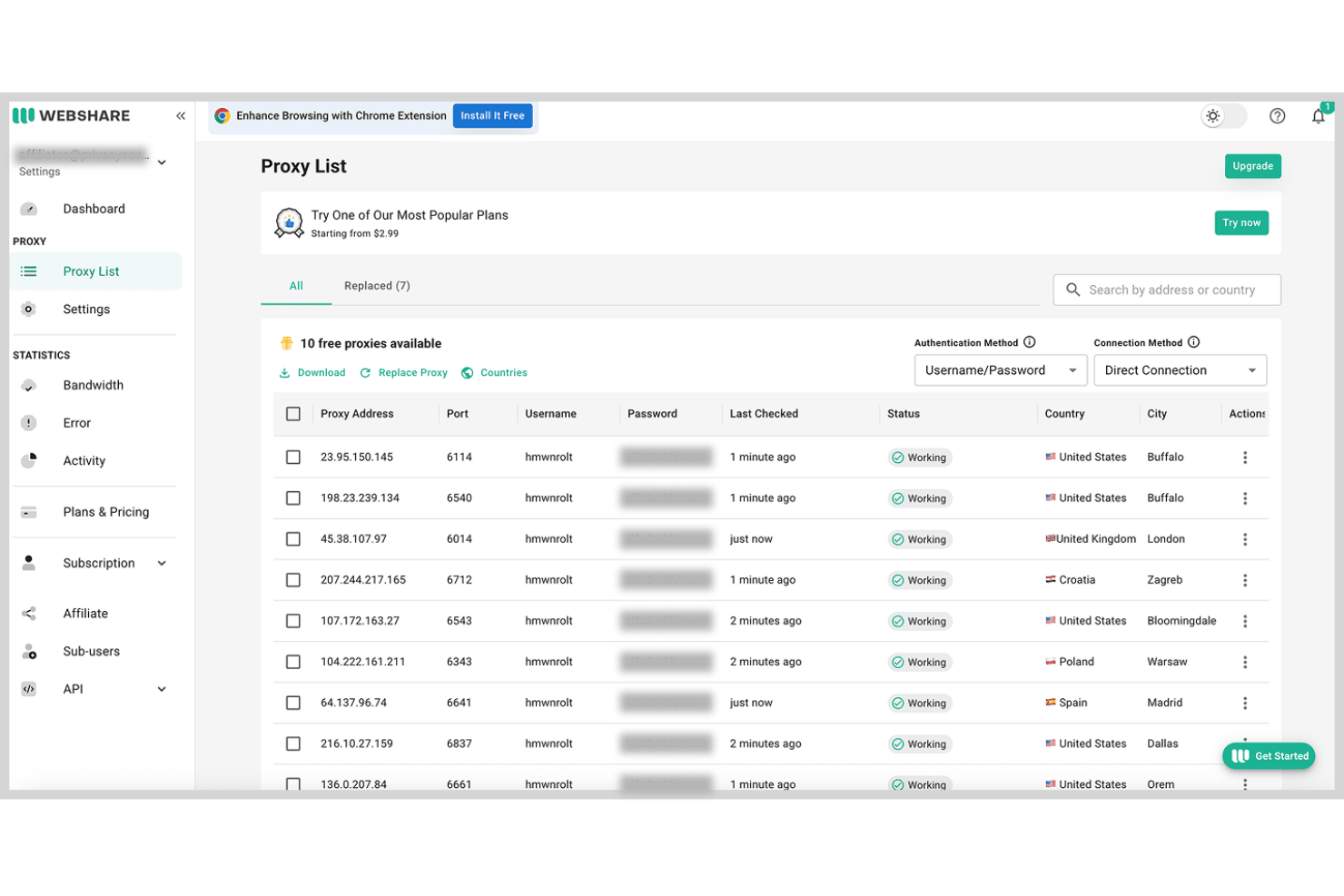Screen dimensions: 1344x896
Task: Check the box for proxy 198.23.239.134
Action: (x=293, y=498)
